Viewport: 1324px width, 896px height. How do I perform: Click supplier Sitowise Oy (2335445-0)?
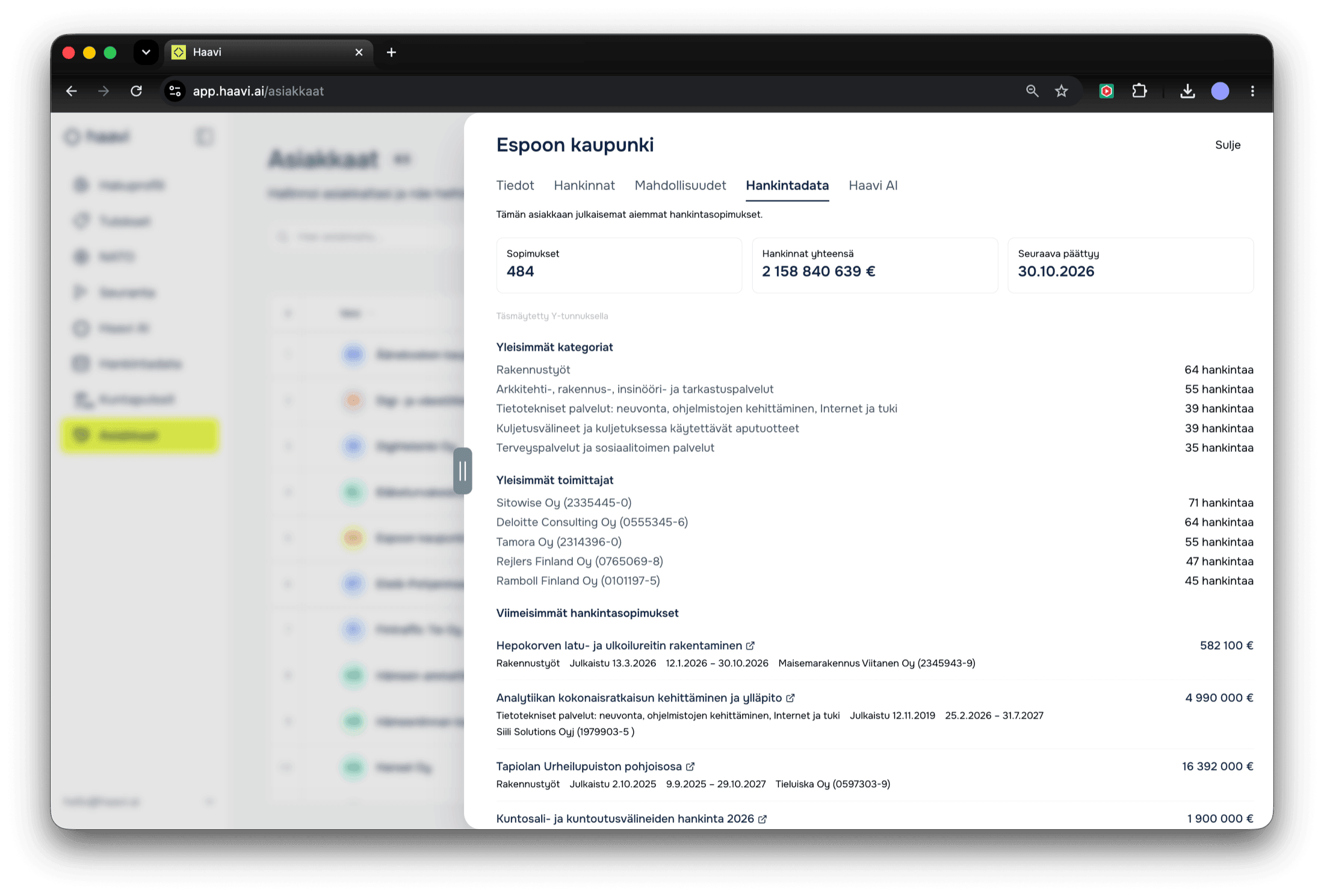[563, 503]
